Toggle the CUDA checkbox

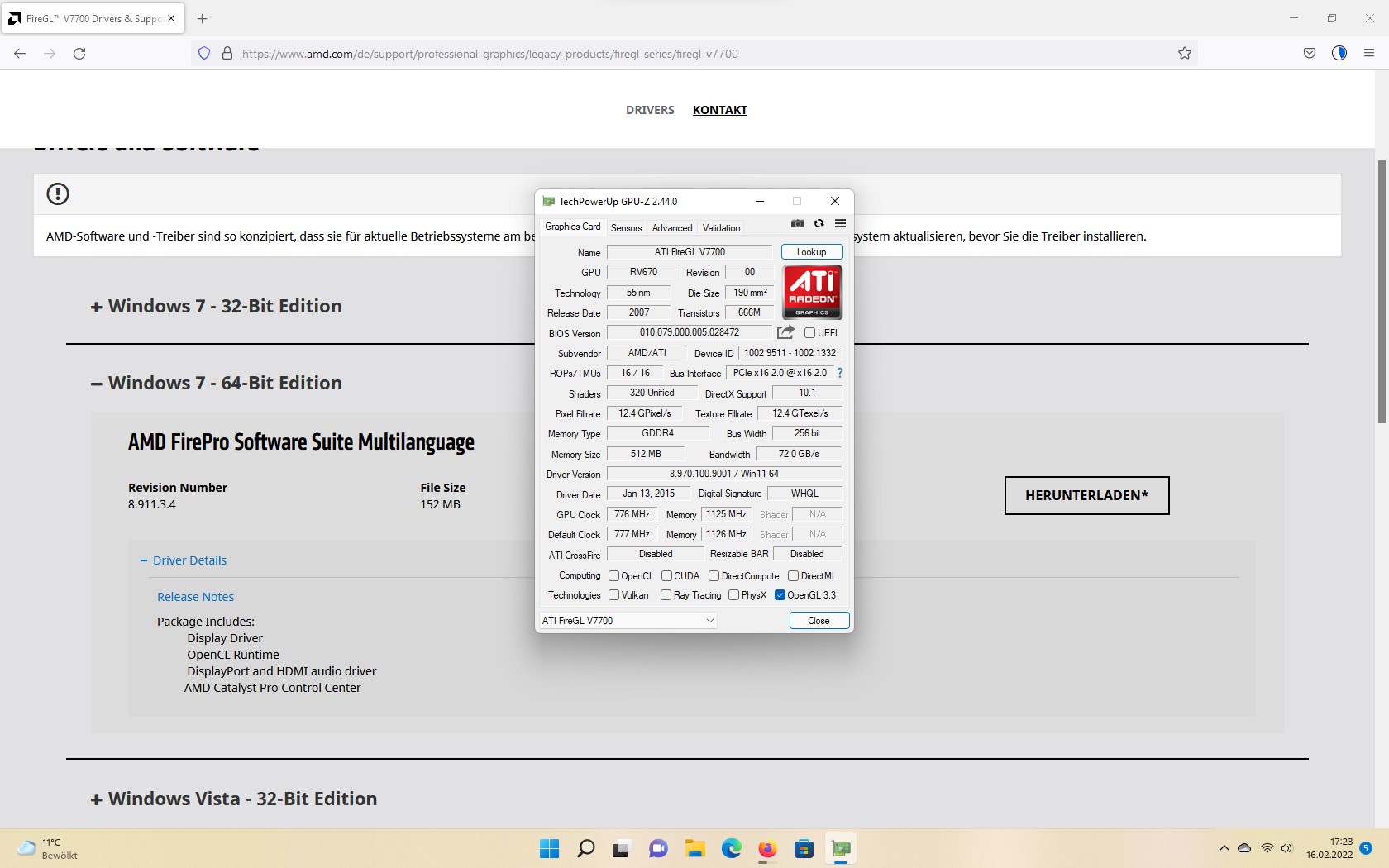[666, 576]
